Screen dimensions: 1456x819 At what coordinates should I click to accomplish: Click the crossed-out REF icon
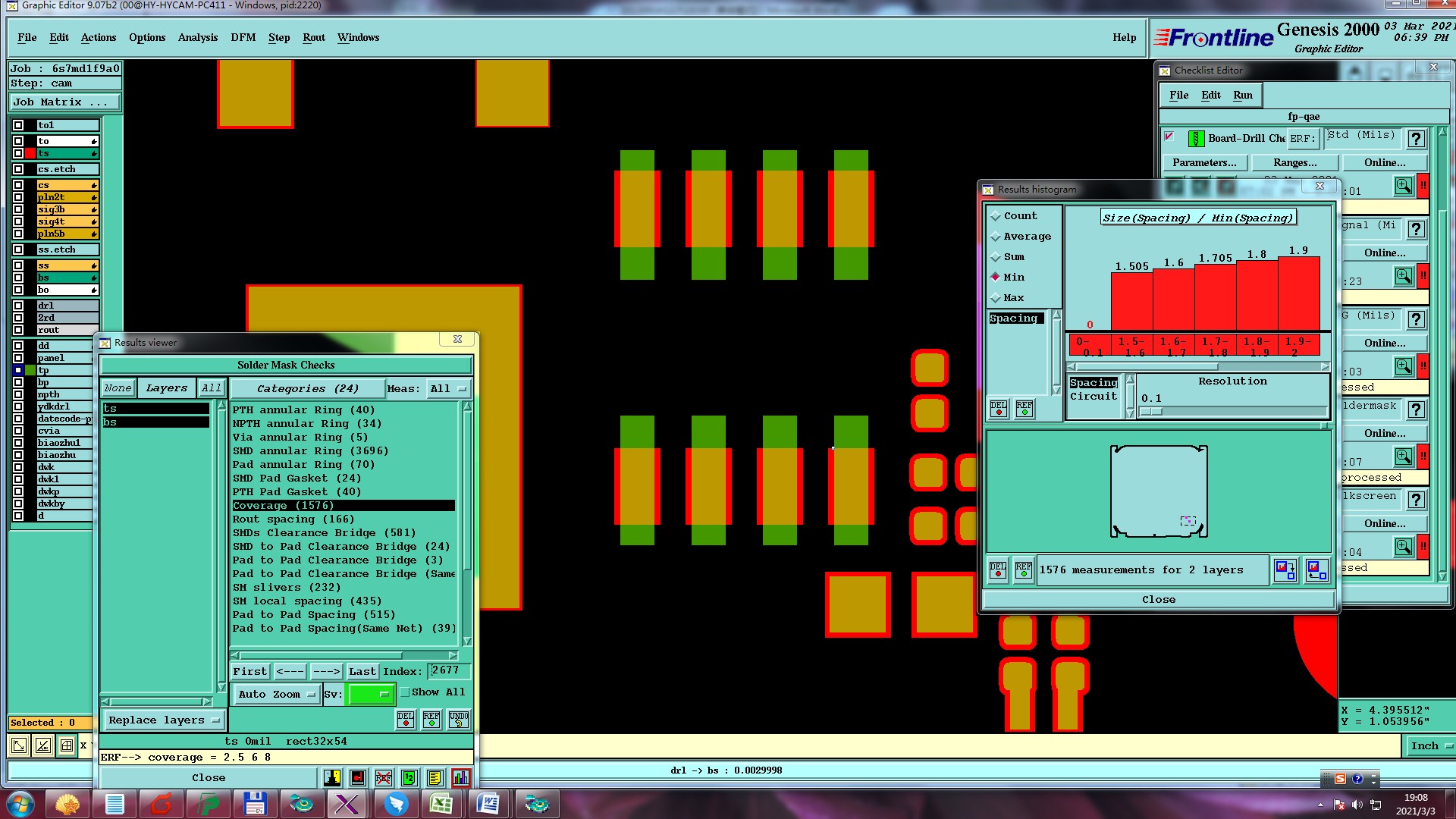384,778
